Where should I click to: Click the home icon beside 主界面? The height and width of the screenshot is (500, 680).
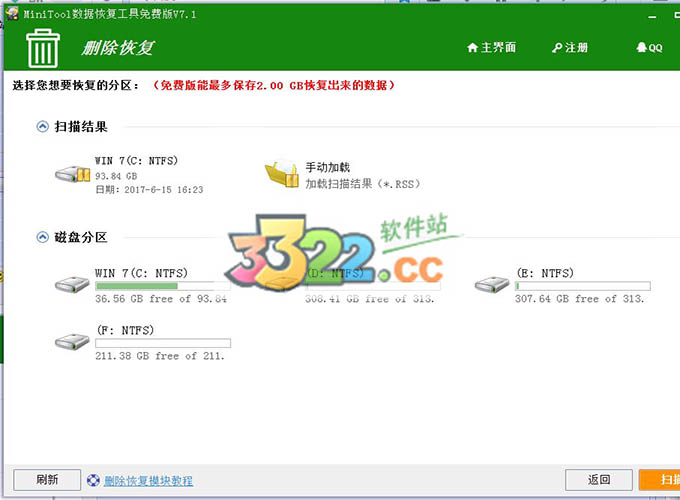[472, 48]
